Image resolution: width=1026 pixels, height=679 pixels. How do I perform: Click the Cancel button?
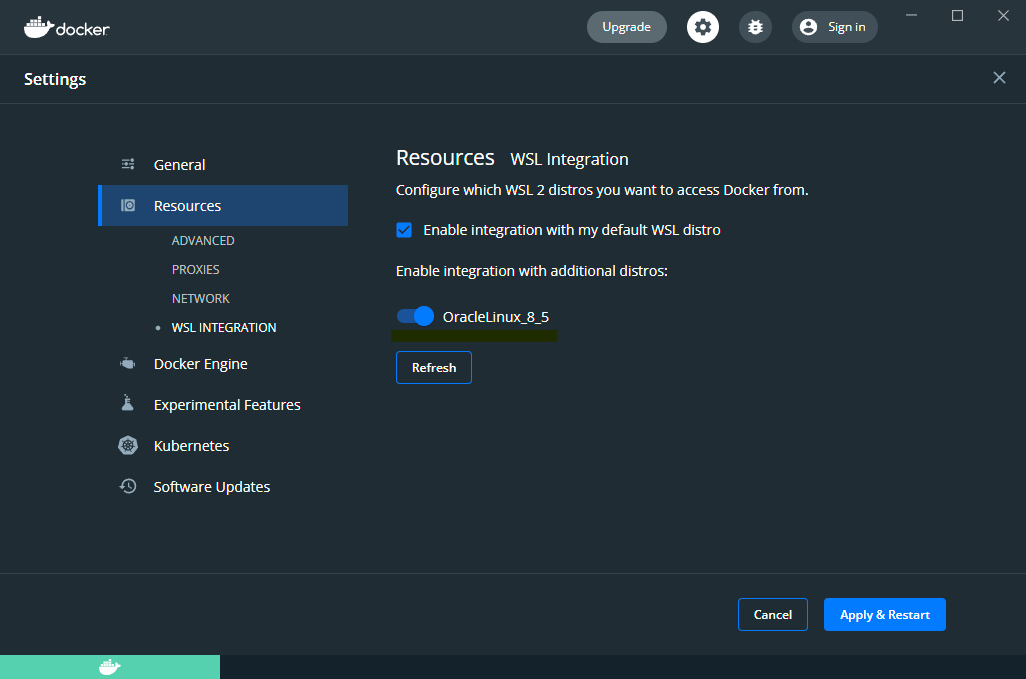point(773,614)
